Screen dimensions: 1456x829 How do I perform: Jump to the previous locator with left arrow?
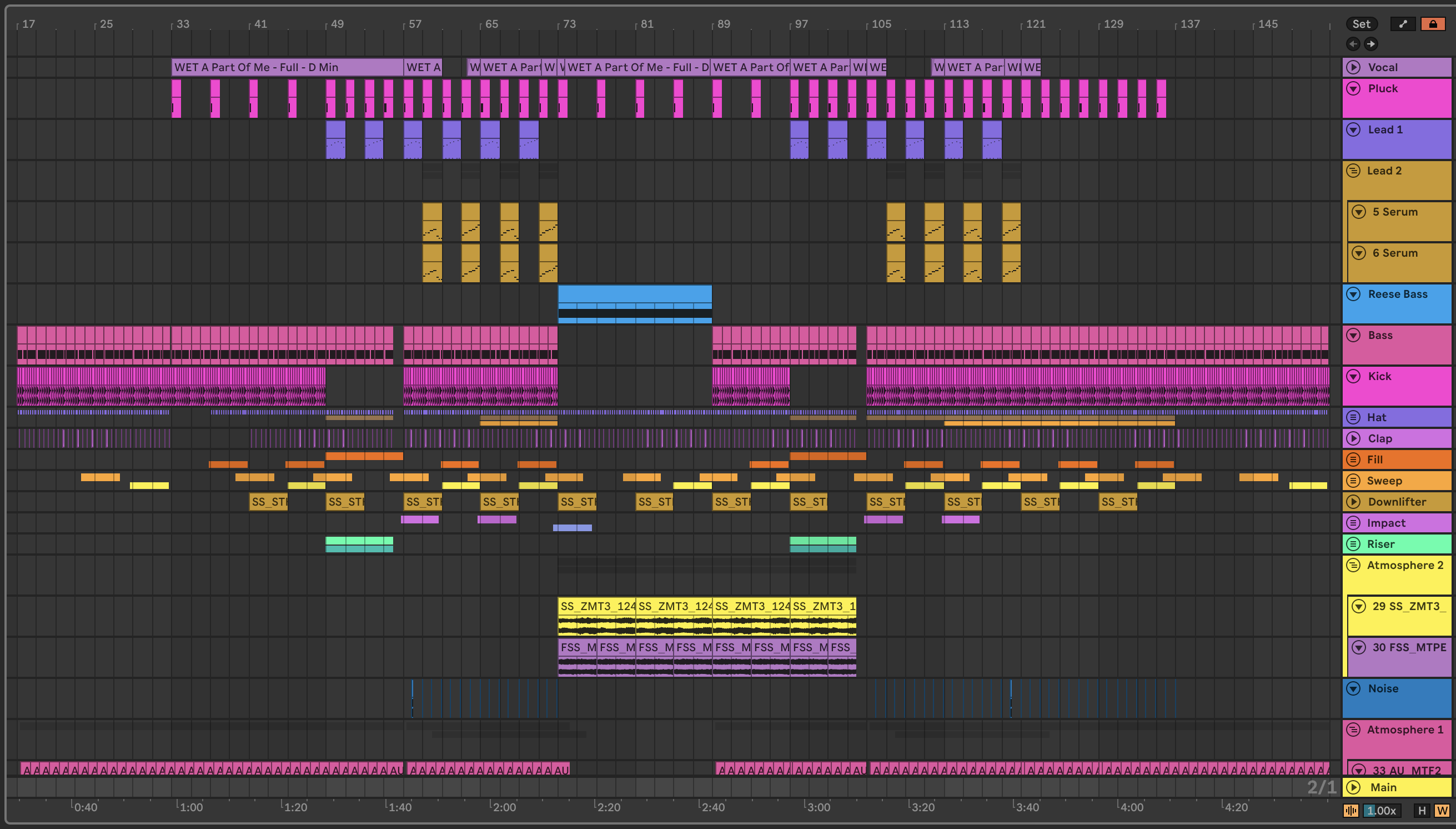[x=1353, y=44]
